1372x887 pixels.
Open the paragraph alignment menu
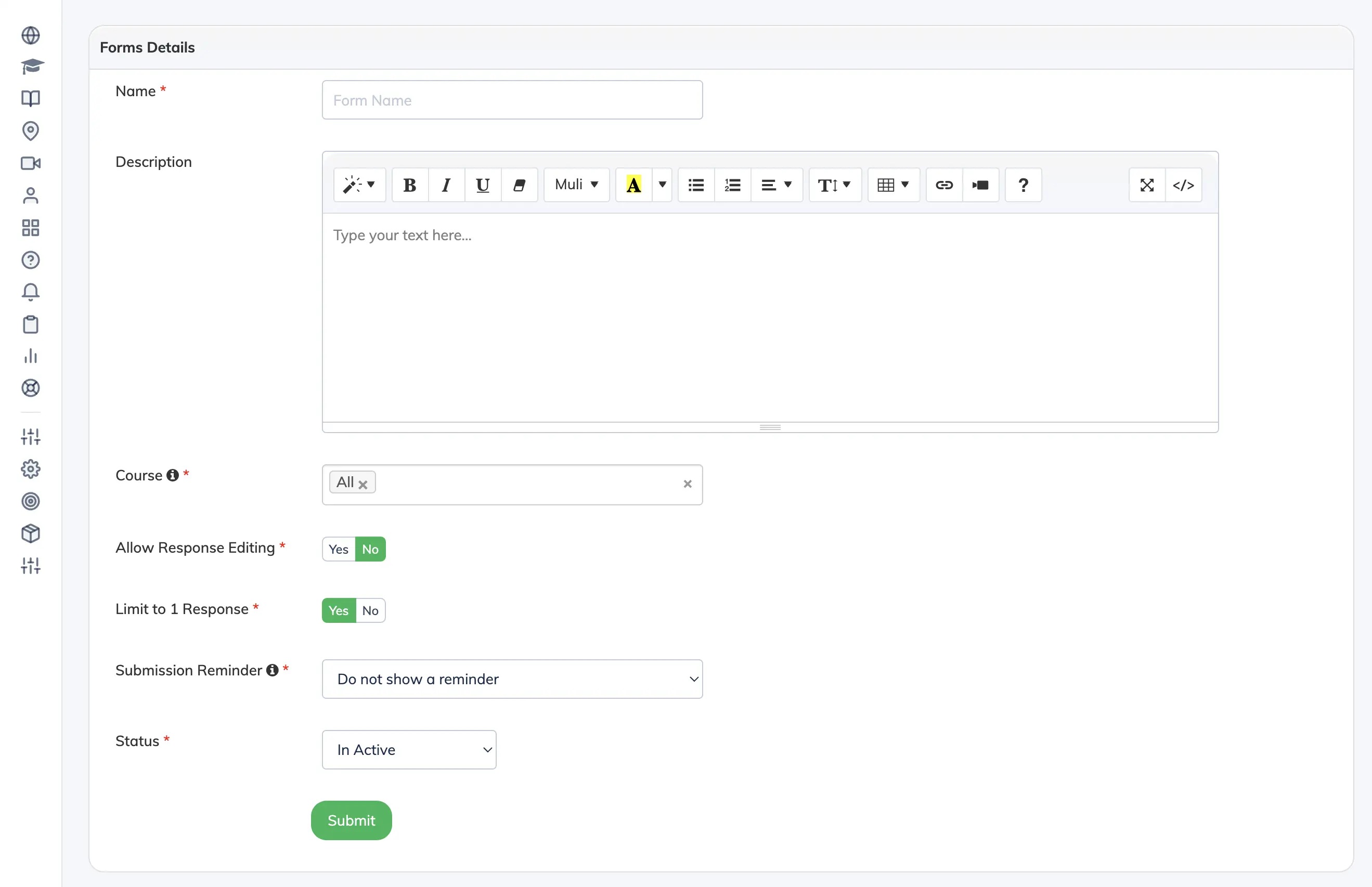776,185
